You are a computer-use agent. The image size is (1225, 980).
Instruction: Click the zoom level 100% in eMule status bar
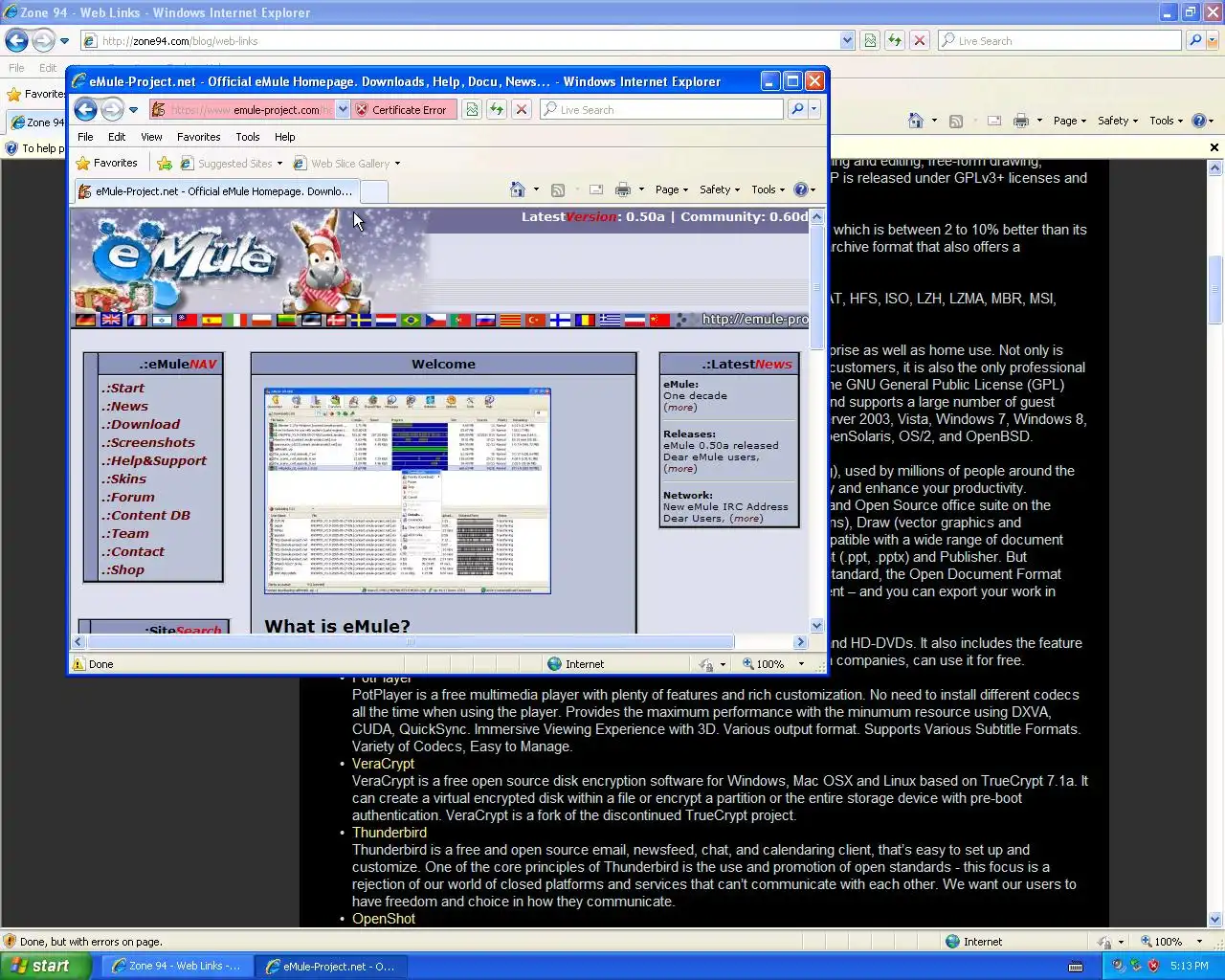pyautogui.click(x=770, y=664)
